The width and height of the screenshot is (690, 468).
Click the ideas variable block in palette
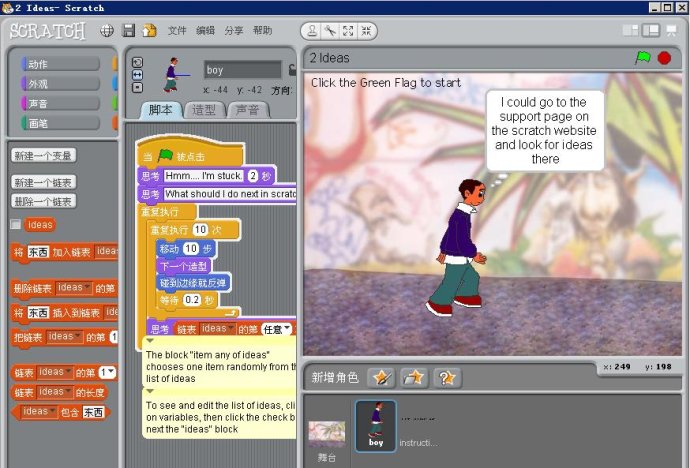click(40, 224)
